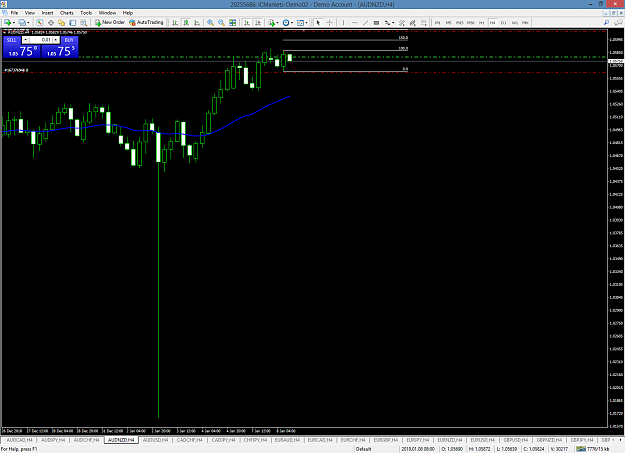Switch chart to candlesticks style
Viewport: 625px width, 453px height.
click(186, 23)
